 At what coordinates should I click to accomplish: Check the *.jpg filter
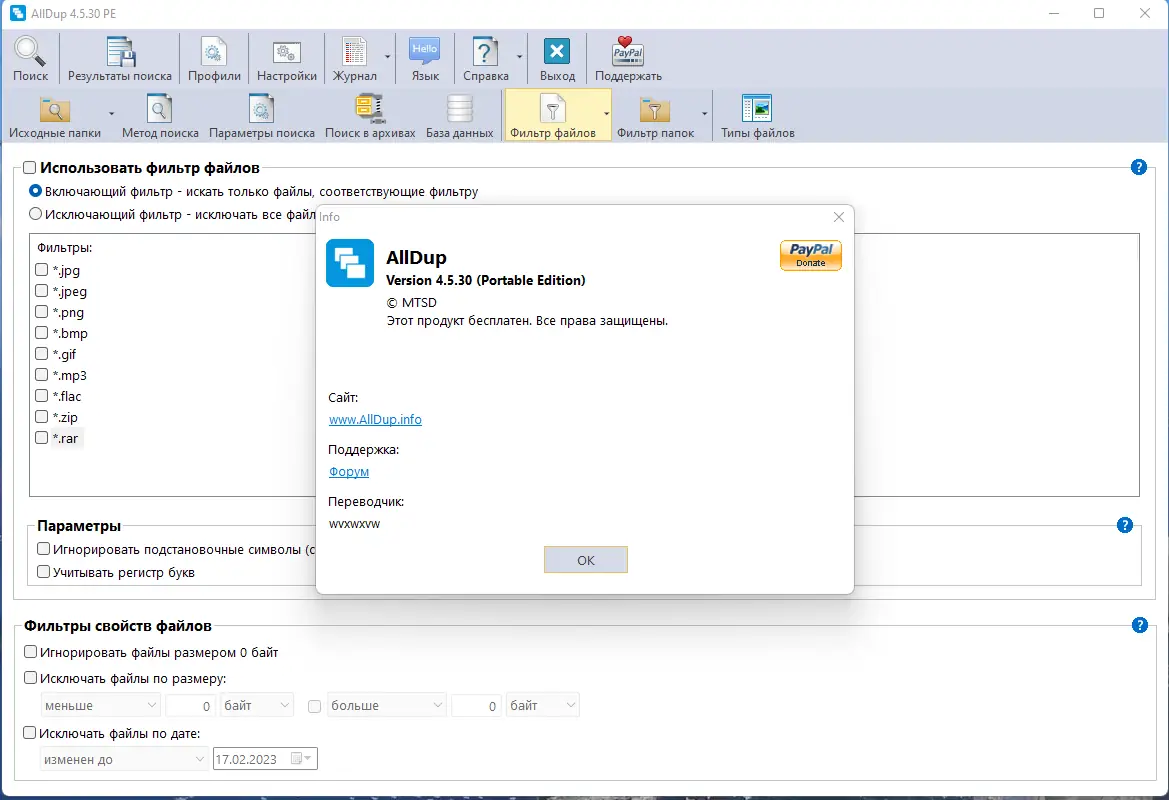(x=42, y=270)
